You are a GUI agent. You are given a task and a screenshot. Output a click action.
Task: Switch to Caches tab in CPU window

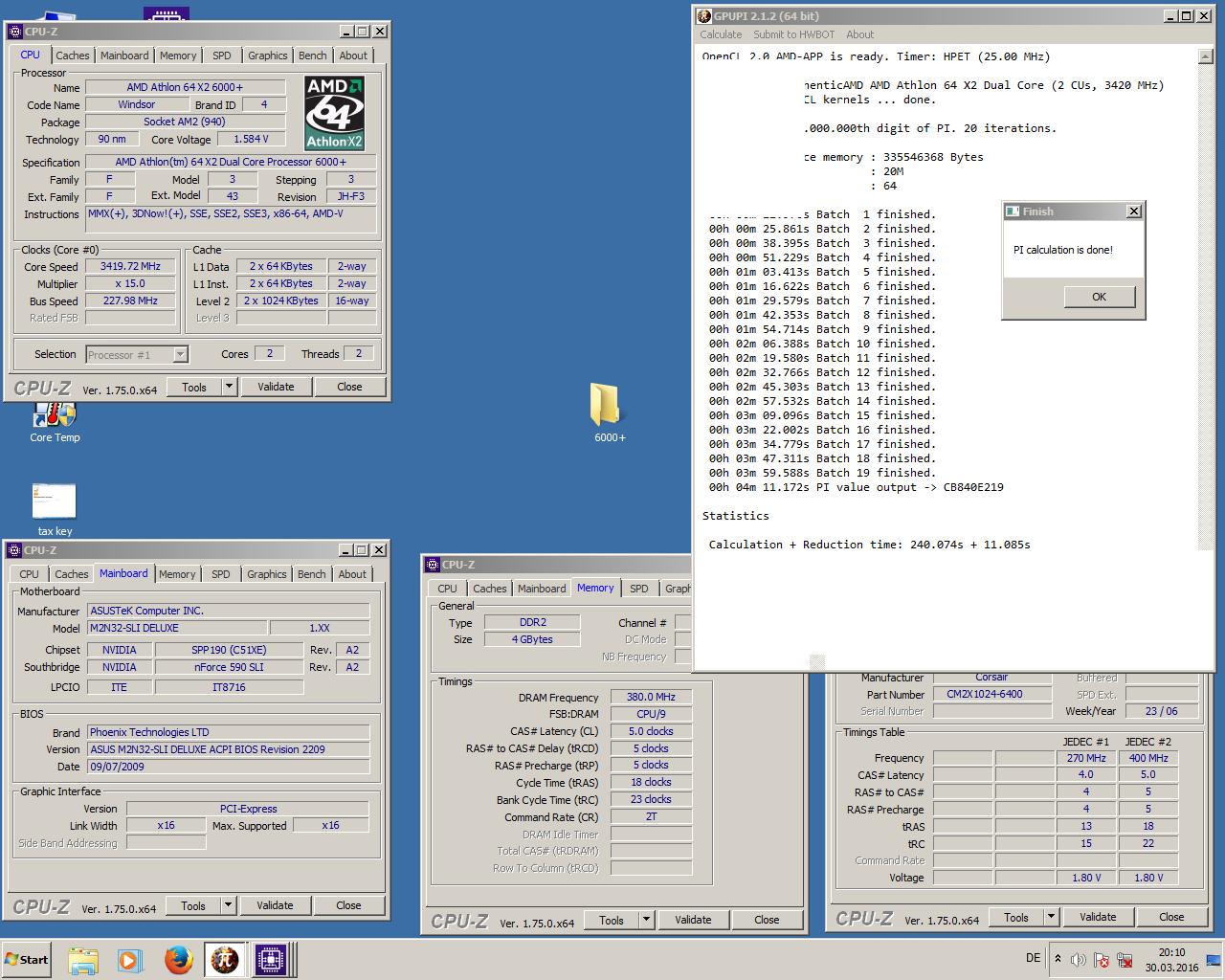(72, 56)
